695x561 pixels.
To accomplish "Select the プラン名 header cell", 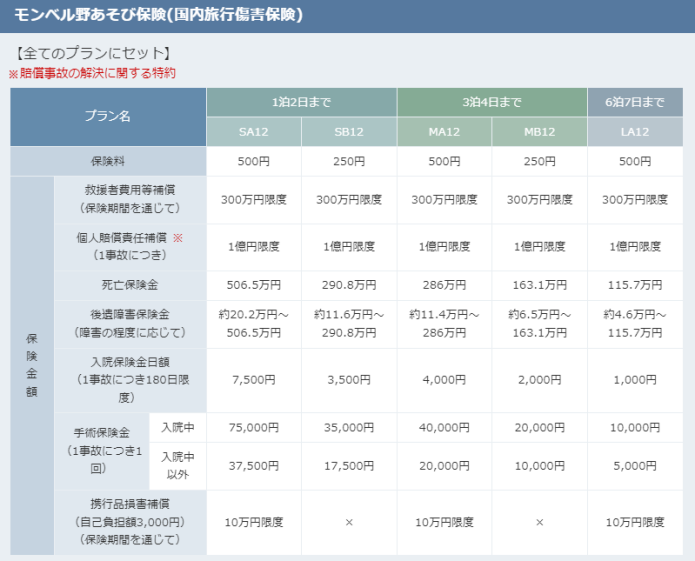I will tap(108, 117).
